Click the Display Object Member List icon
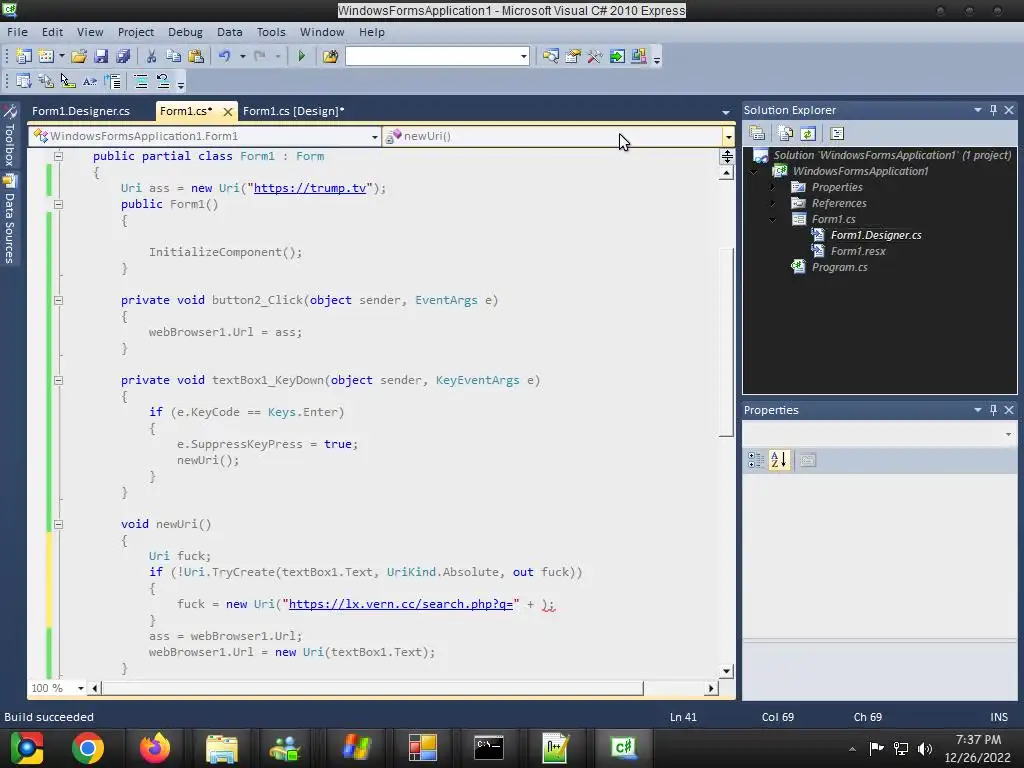Screen dimensions: 1024x768 tap(24, 81)
